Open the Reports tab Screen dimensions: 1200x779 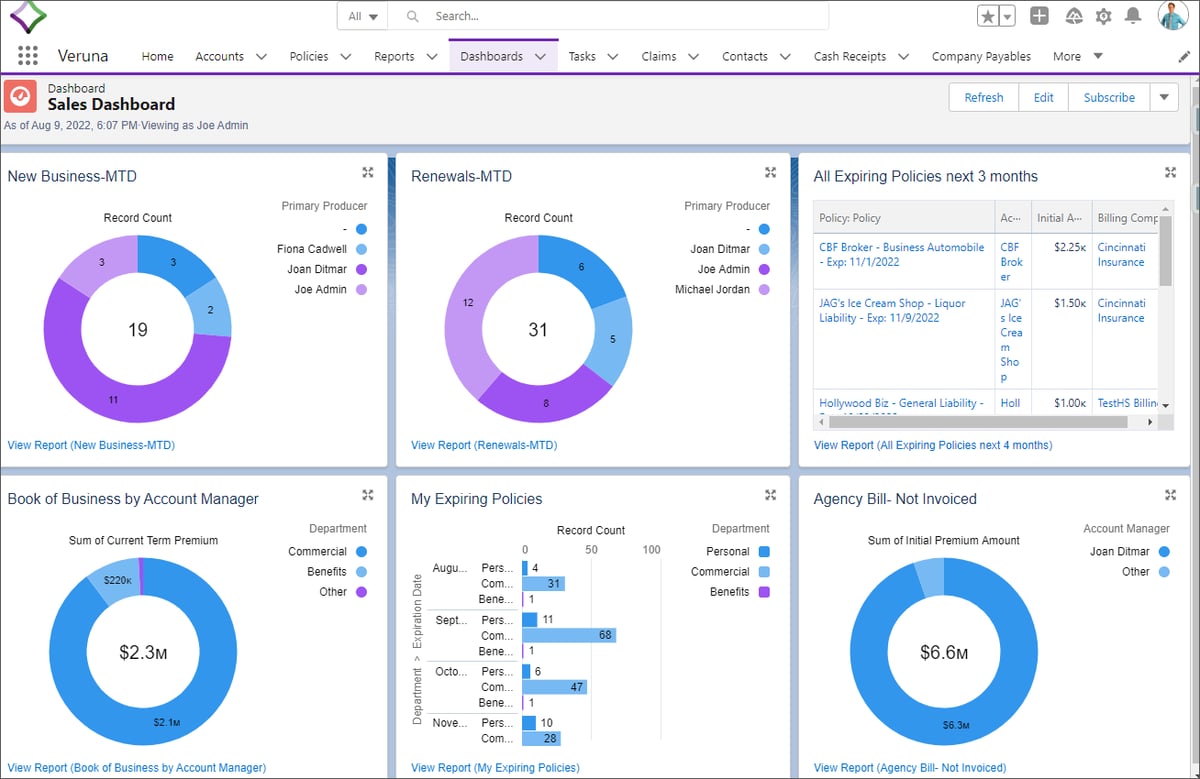coord(394,57)
